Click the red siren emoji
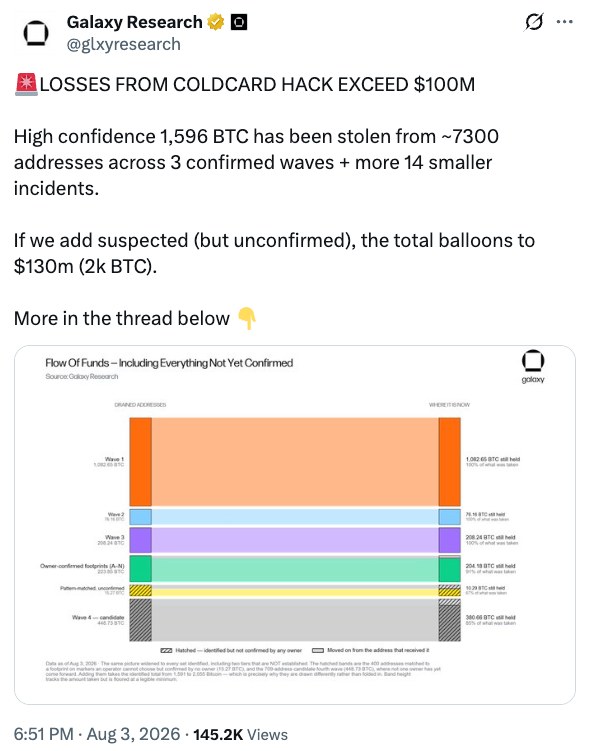 (26, 84)
